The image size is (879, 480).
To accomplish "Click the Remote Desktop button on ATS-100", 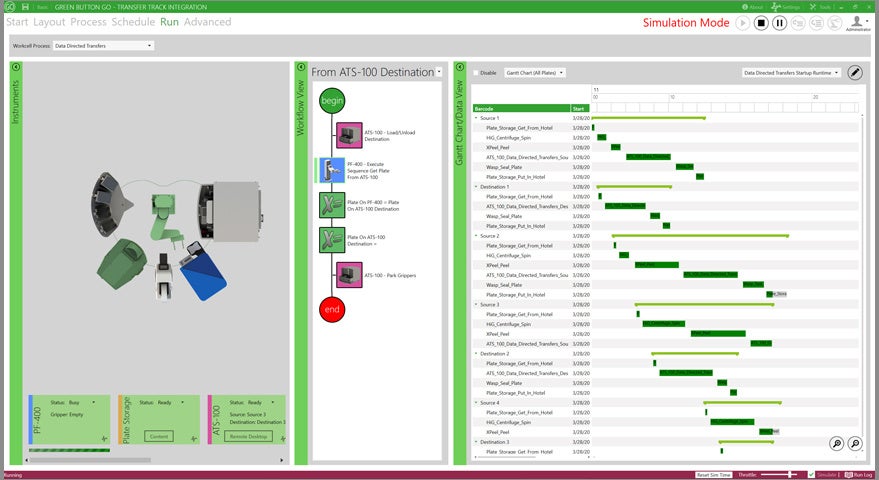I will 249,436.
